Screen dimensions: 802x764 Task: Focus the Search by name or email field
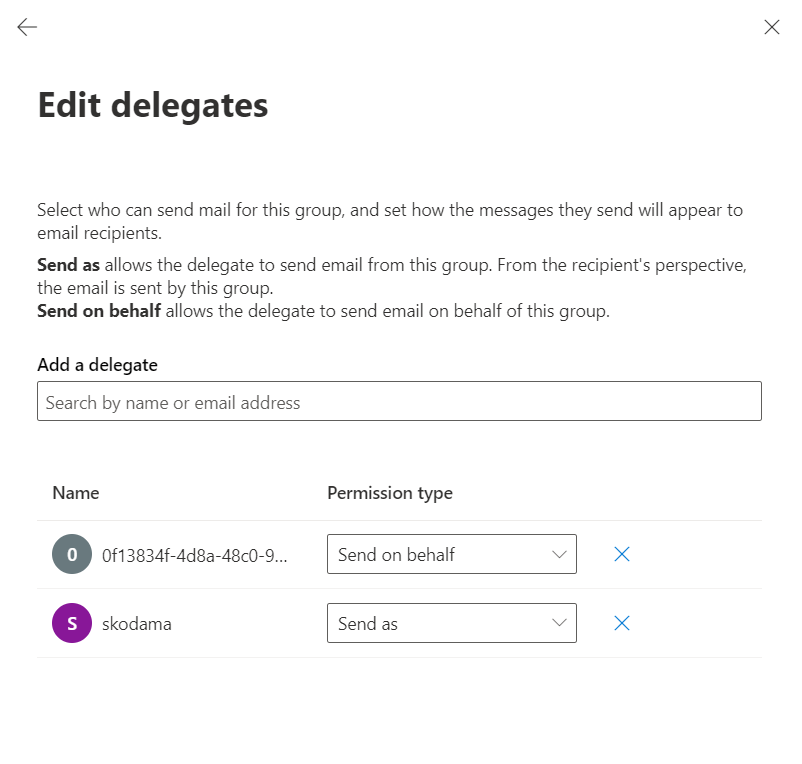click(399, 401)
